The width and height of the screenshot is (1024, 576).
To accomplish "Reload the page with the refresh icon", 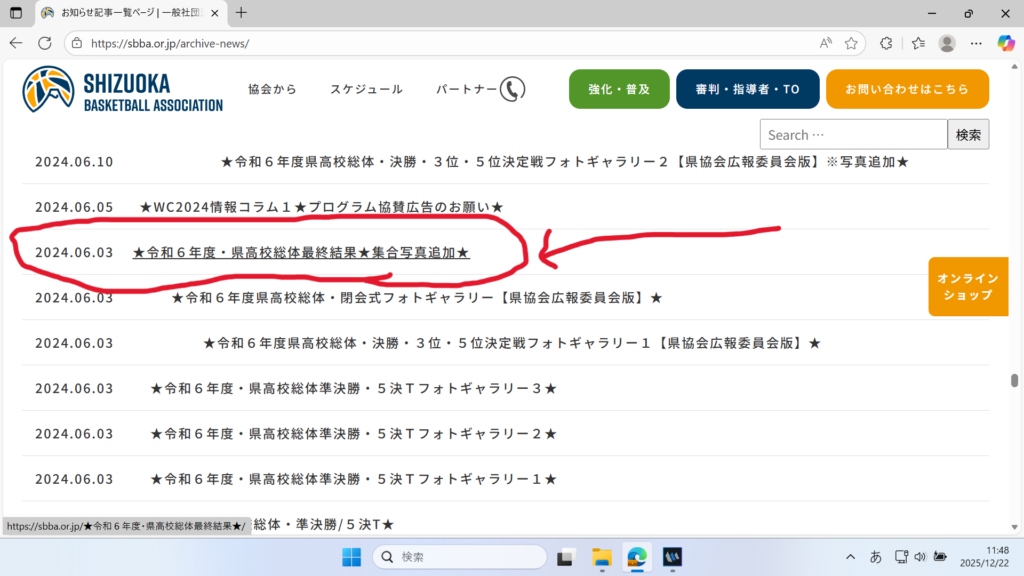I will point(45,43).
